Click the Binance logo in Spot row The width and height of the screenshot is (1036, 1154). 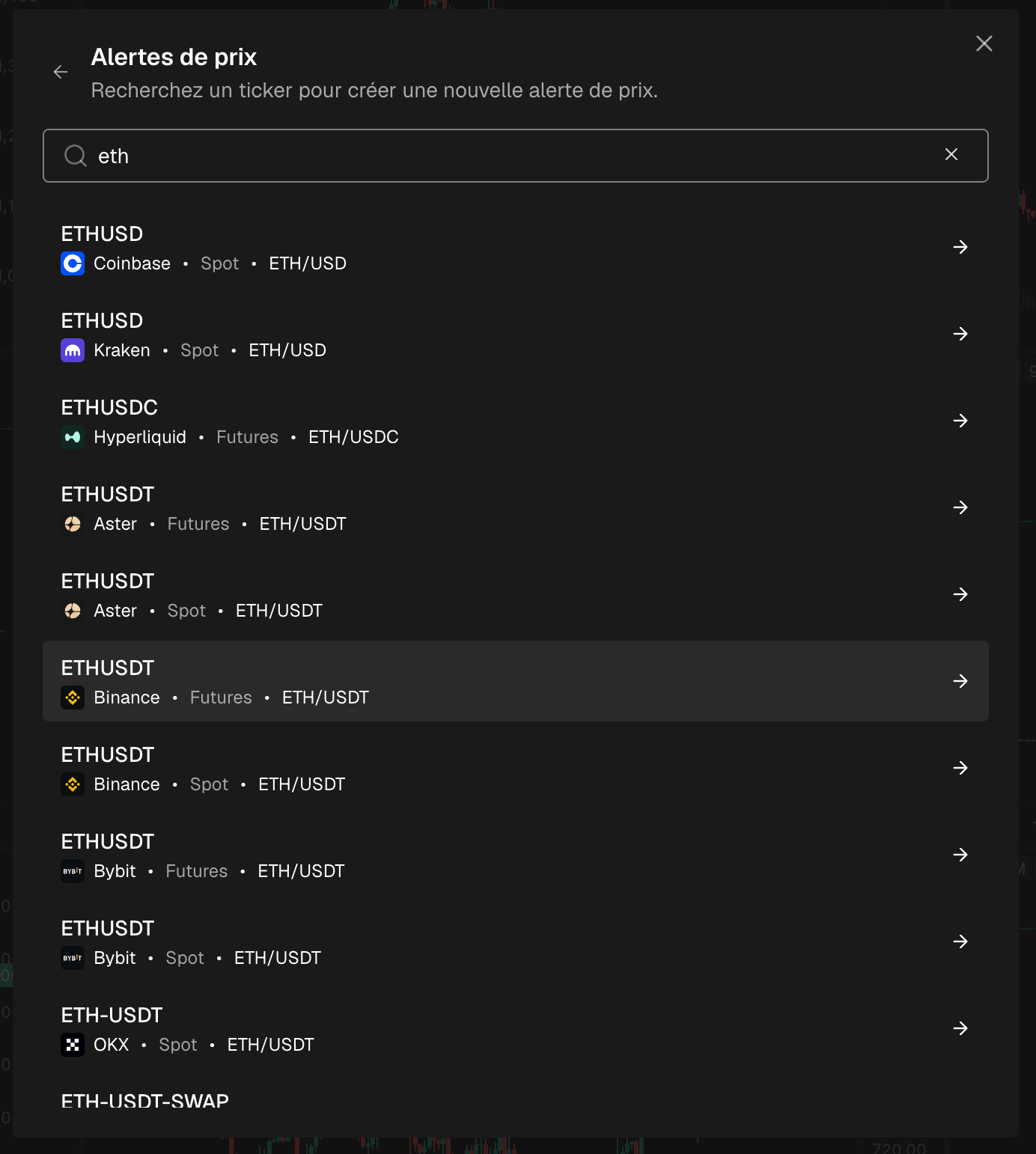[x=73, y=784]
